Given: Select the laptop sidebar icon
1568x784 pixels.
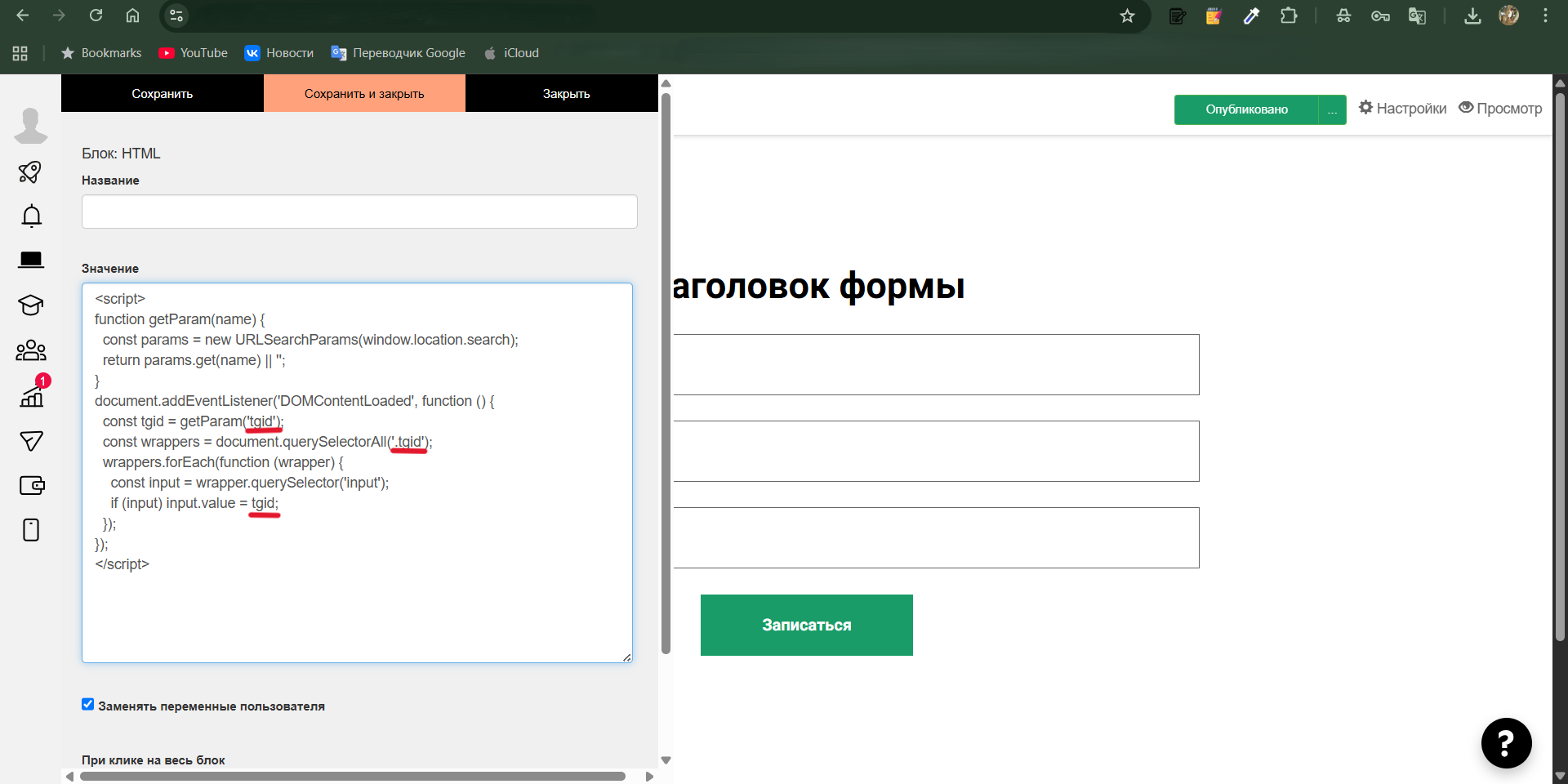Looking at the screenshot, I should tap(30, 260).
